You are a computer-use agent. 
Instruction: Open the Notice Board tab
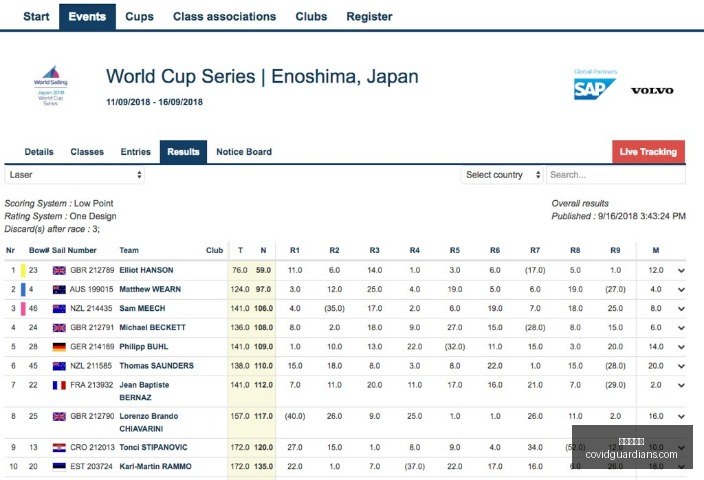pyautogui.click(x=244, y=152)
